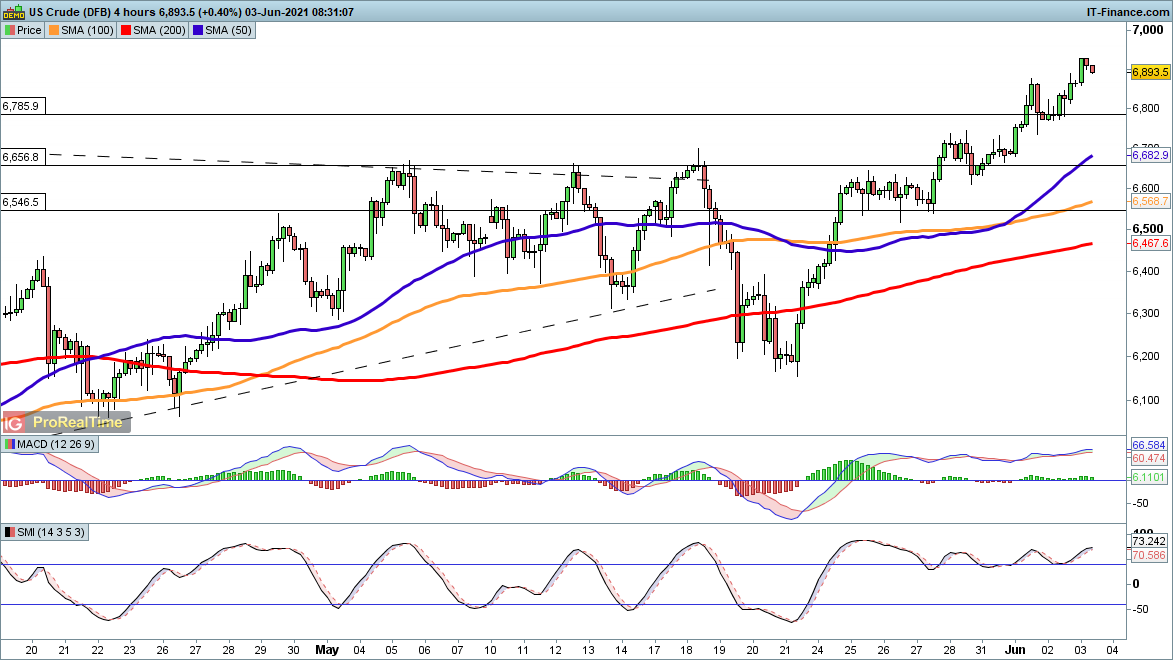The image size is (1173, 660).
Task: Click the May label on date axis
Action: point(327,649)
